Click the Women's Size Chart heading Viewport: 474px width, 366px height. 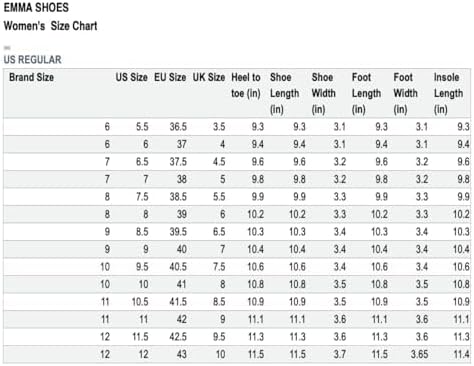click(50, 26)
